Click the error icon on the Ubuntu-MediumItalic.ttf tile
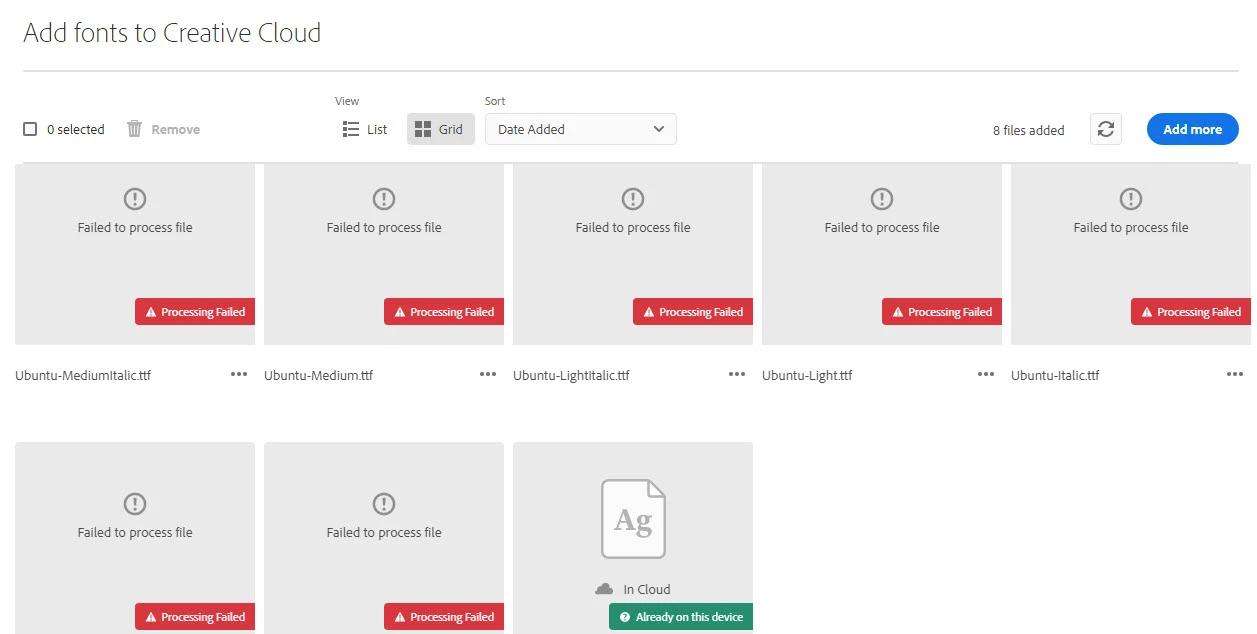Screen dimensions: 1257x634 (x=135, y=199)
